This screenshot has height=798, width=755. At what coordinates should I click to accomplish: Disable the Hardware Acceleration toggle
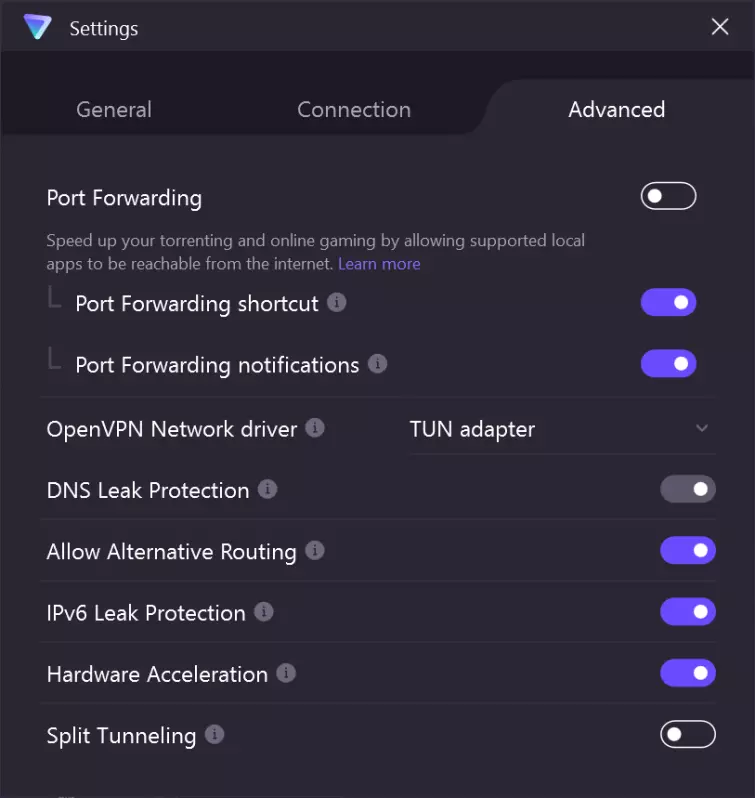coord(687,673)
